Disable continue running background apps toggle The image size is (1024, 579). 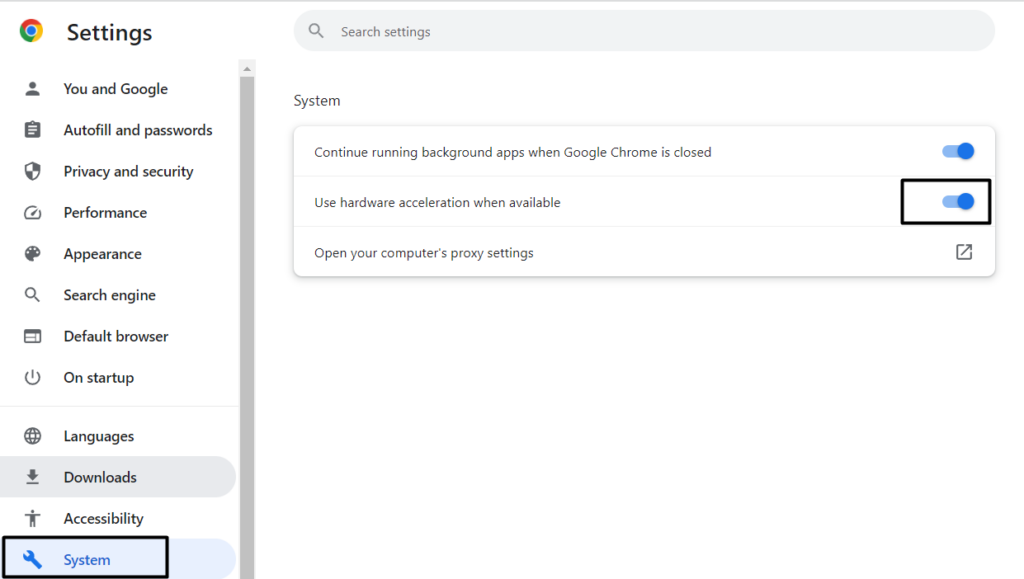pyautogui.click(x=958, y=151)
